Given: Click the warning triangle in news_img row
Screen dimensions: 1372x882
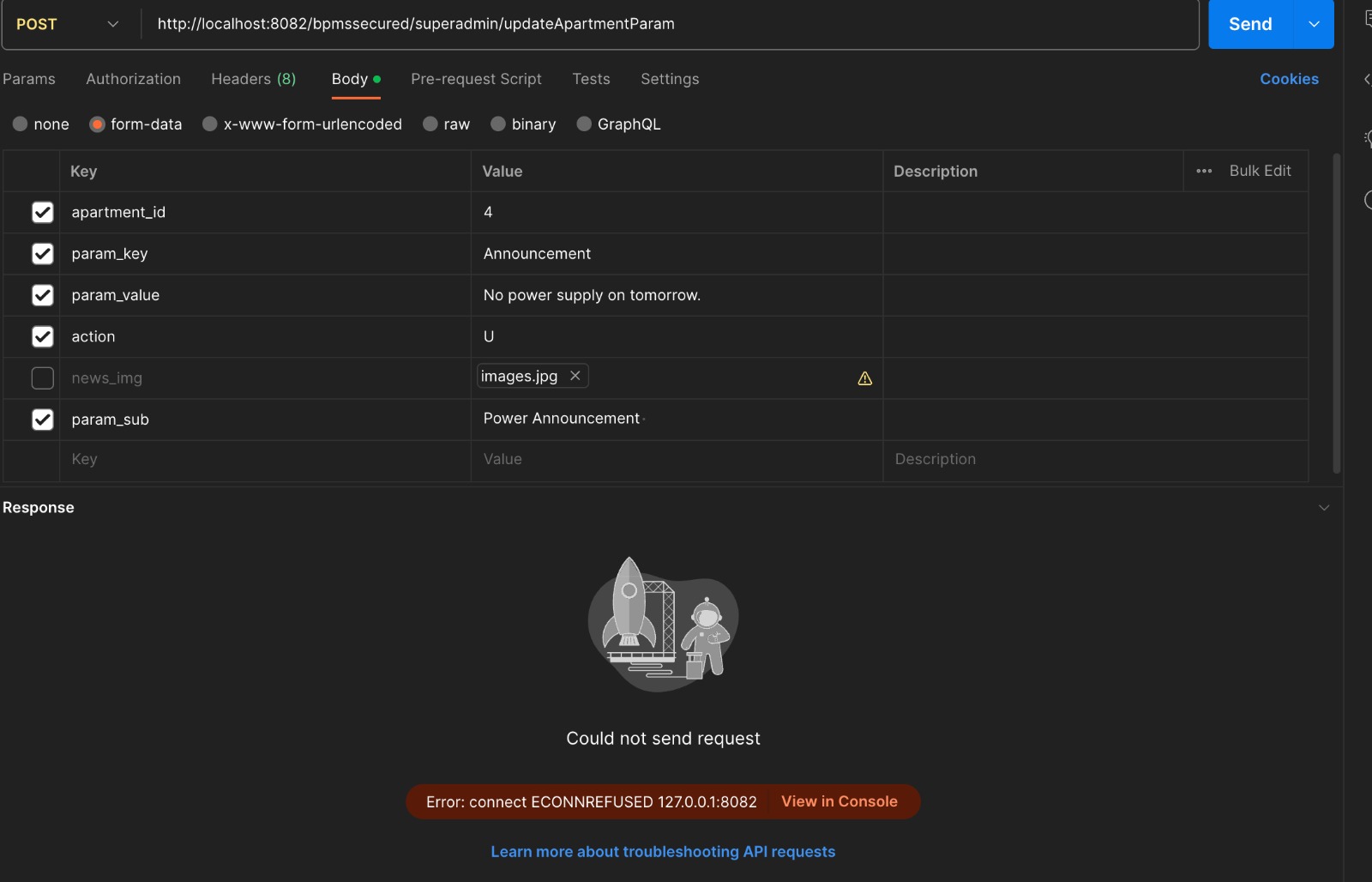Looking at the screenshot, I should coord(864,378).
